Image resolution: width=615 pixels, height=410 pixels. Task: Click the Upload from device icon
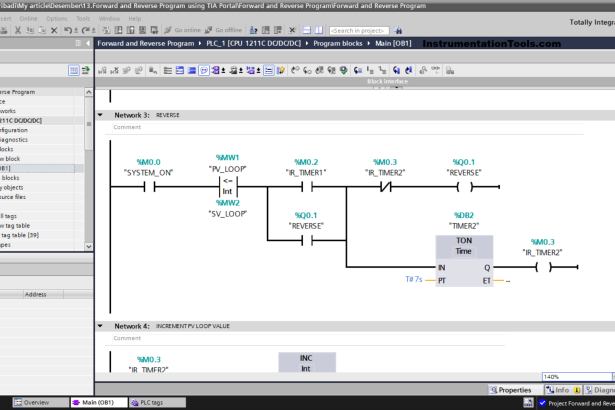coord(131,30)
